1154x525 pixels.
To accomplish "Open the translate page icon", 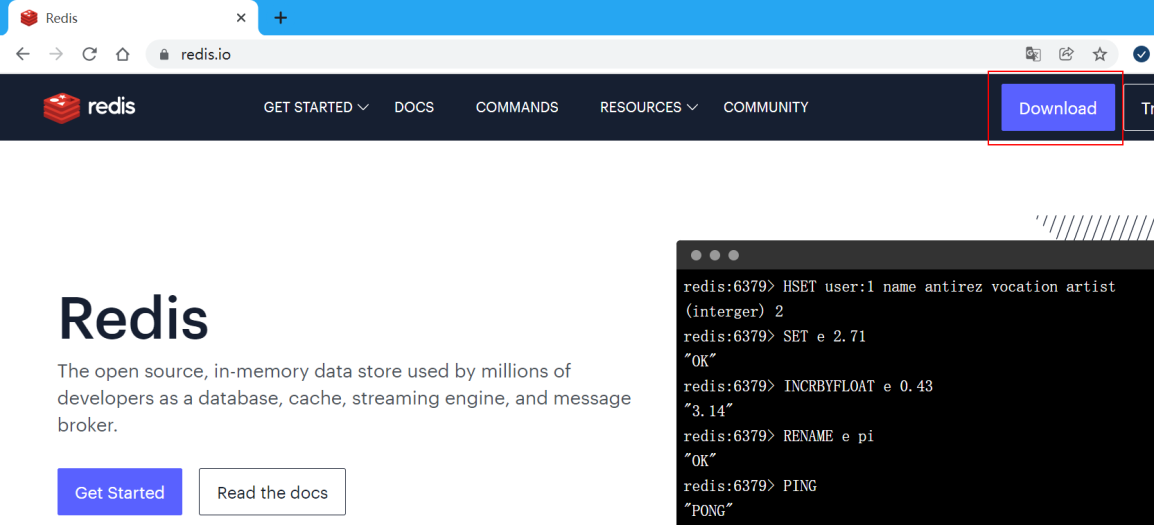I will tap(1033, 54).
